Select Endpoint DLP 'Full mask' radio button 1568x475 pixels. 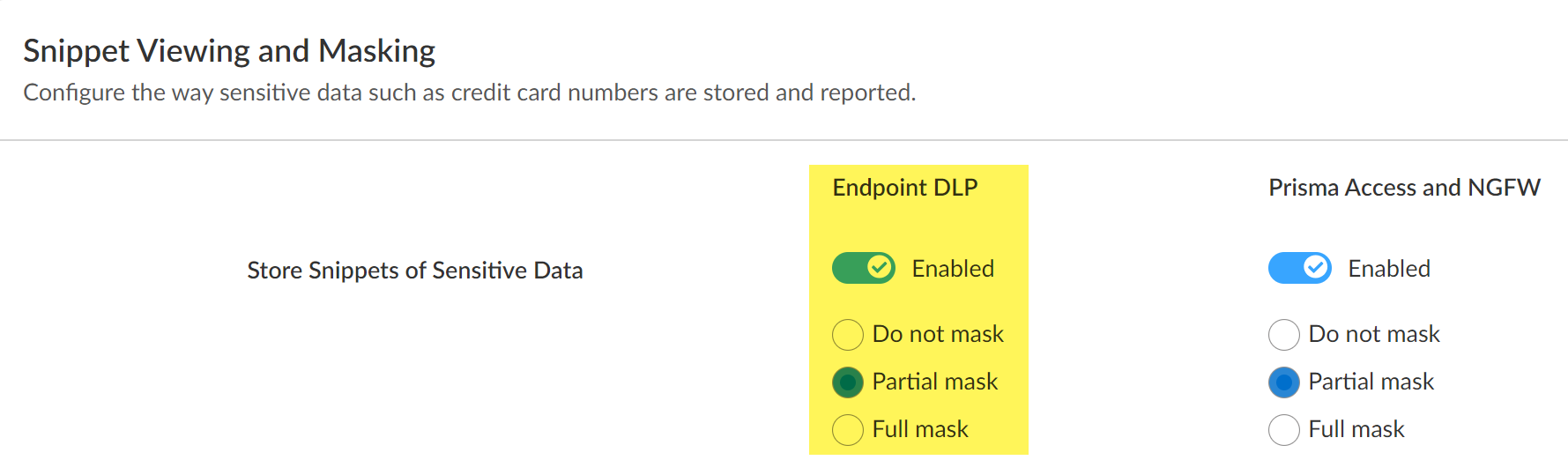(x=848, y=430)
